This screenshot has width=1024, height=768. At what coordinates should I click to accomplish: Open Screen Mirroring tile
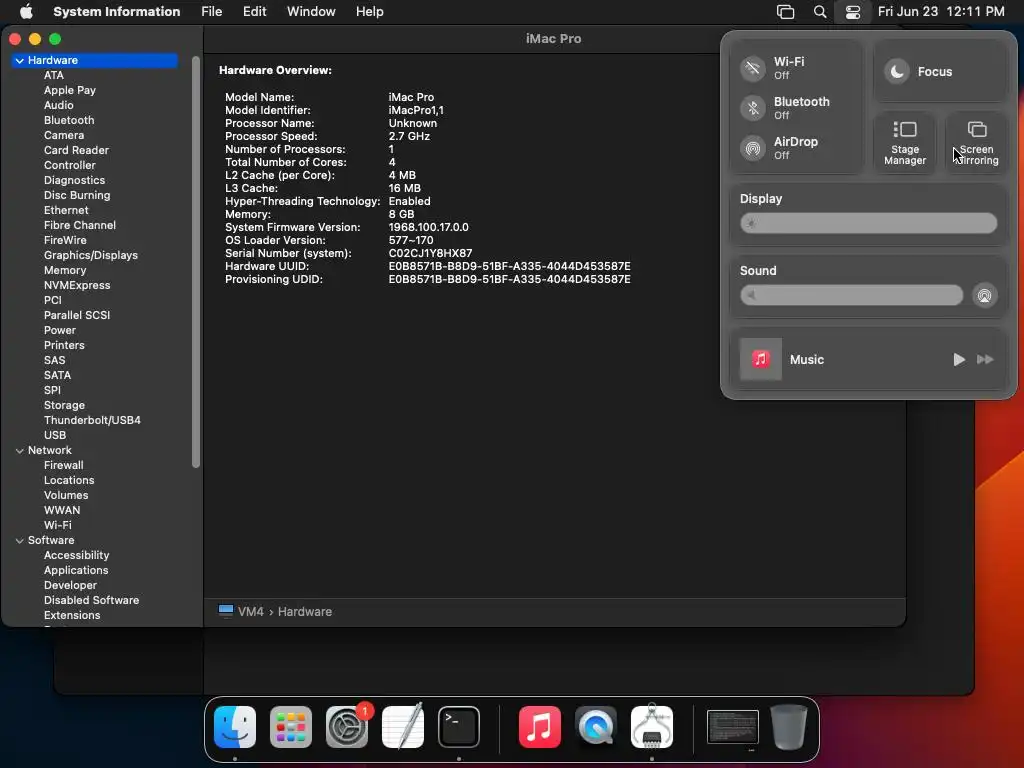click(976, 143)
